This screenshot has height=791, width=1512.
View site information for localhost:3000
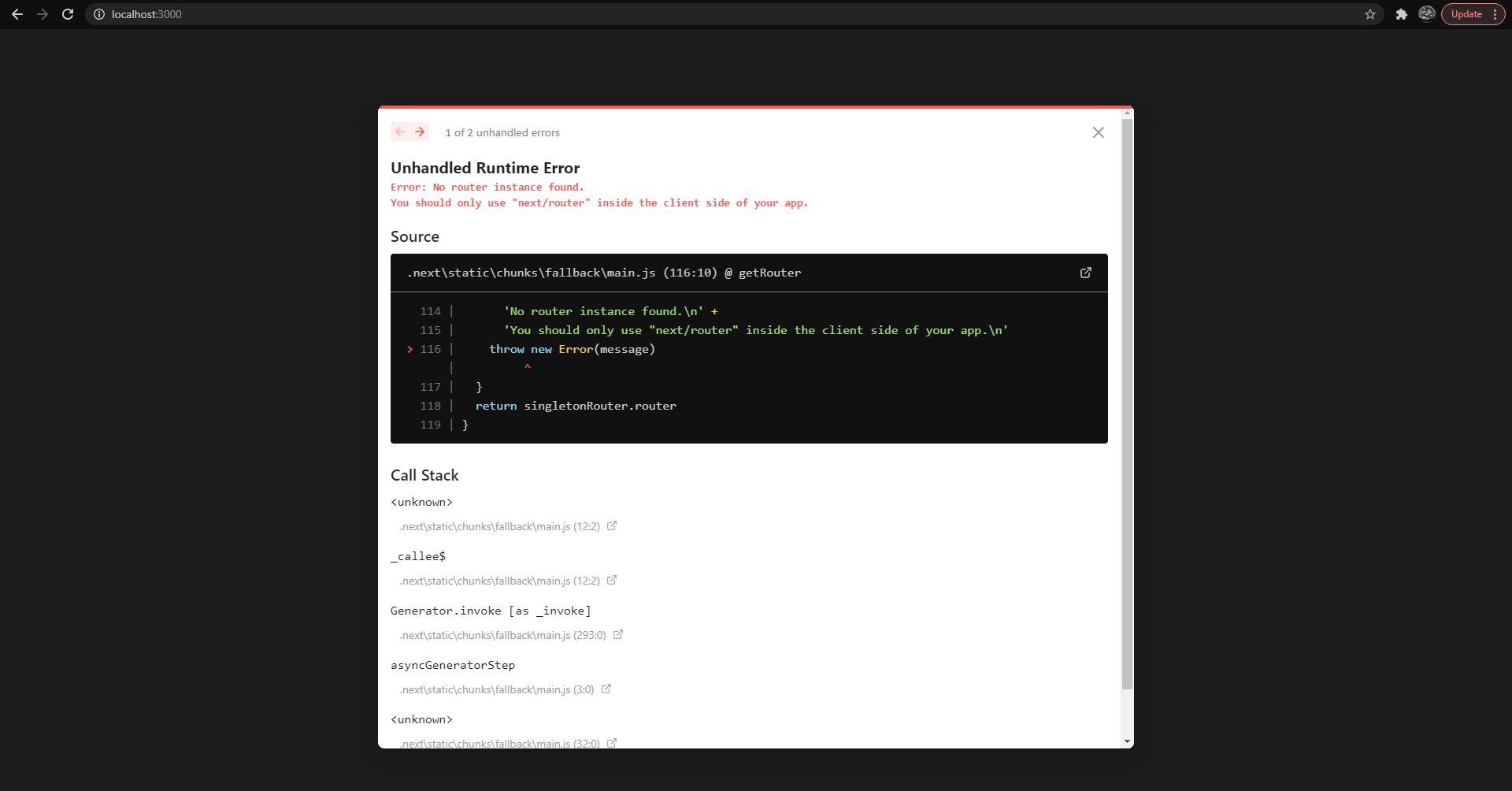tap(98, 14)
